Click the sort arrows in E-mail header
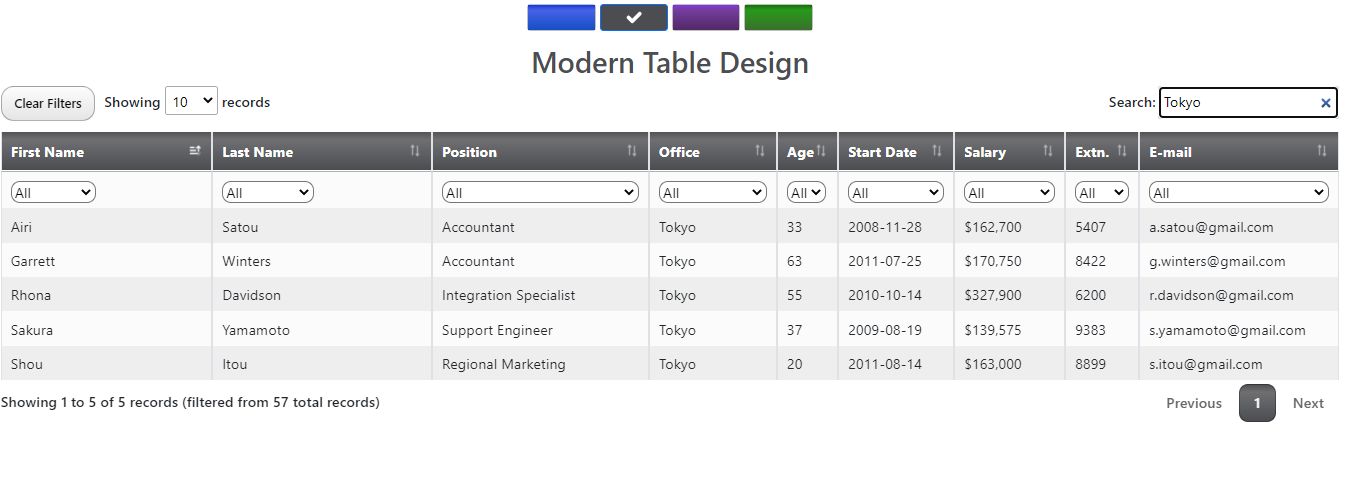The height and width of the screenshot is (498, 1353). (1322, 151)
